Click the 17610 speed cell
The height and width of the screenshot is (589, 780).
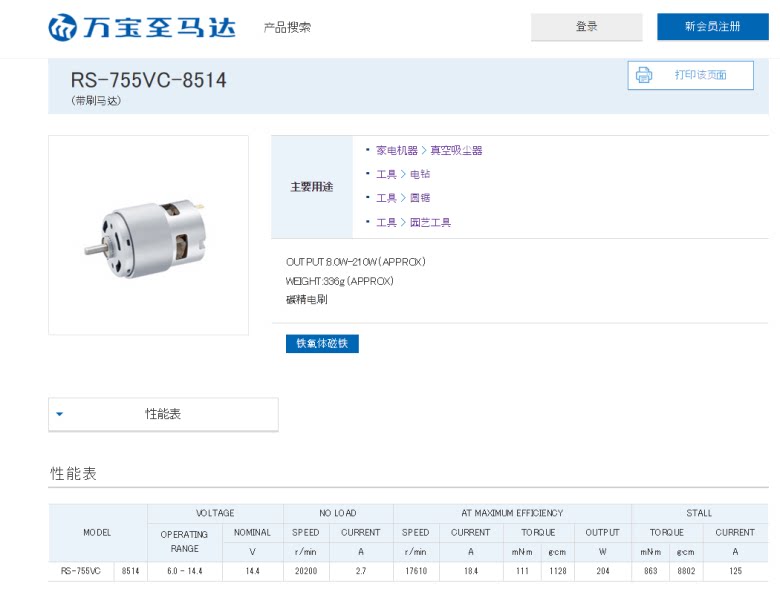tap(416, 571)
